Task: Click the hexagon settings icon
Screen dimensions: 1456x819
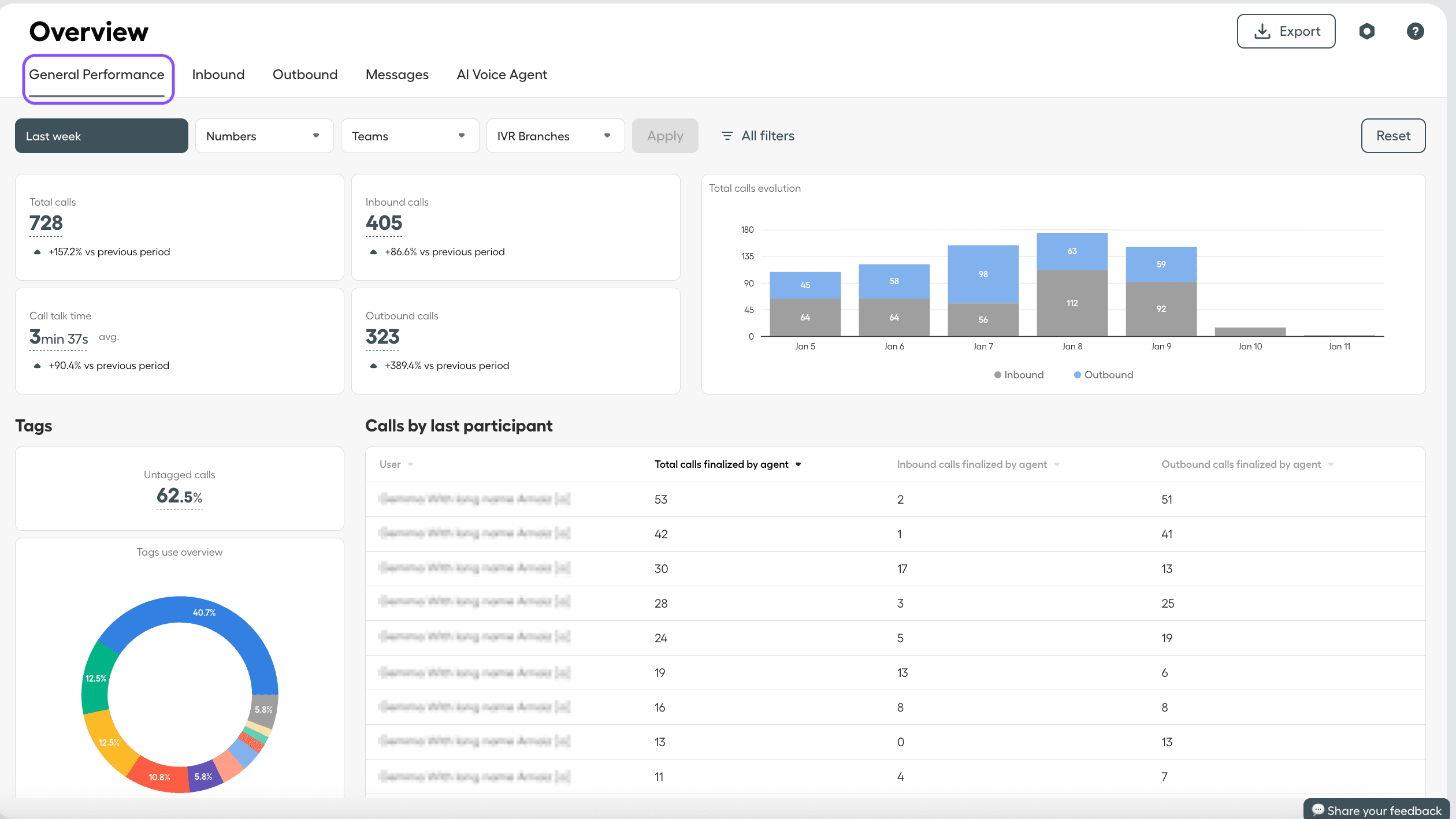Action: 1366,31
